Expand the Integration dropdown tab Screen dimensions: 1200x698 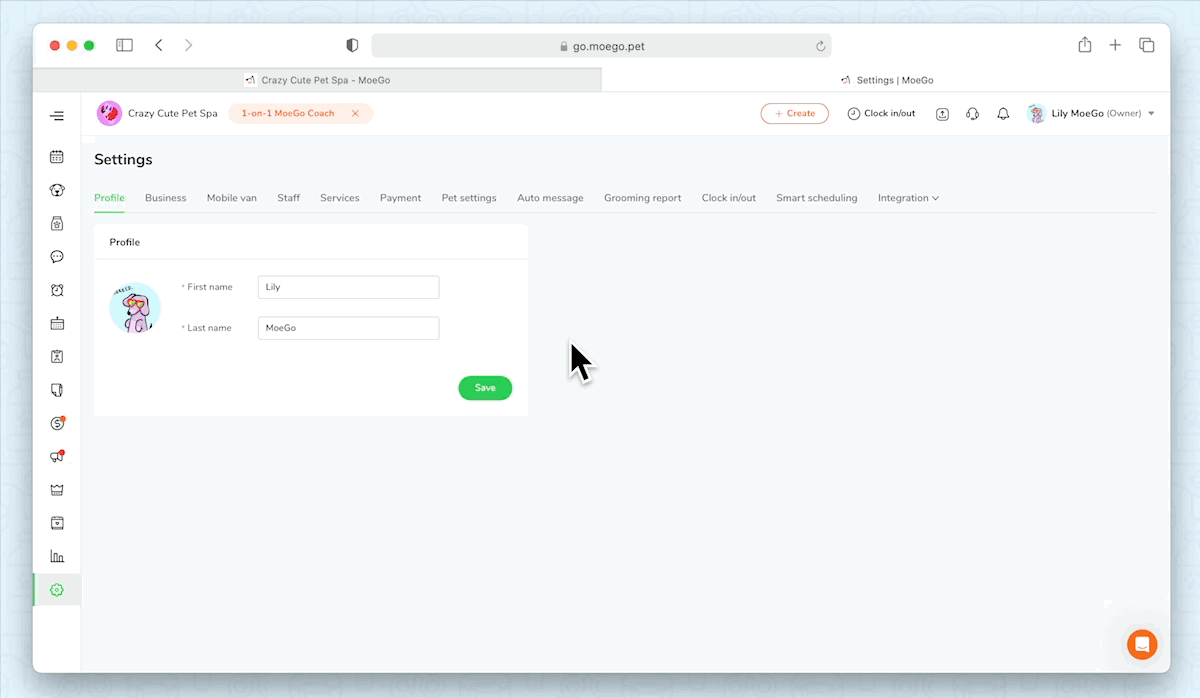pyautogui.click(x=908, y=198)
